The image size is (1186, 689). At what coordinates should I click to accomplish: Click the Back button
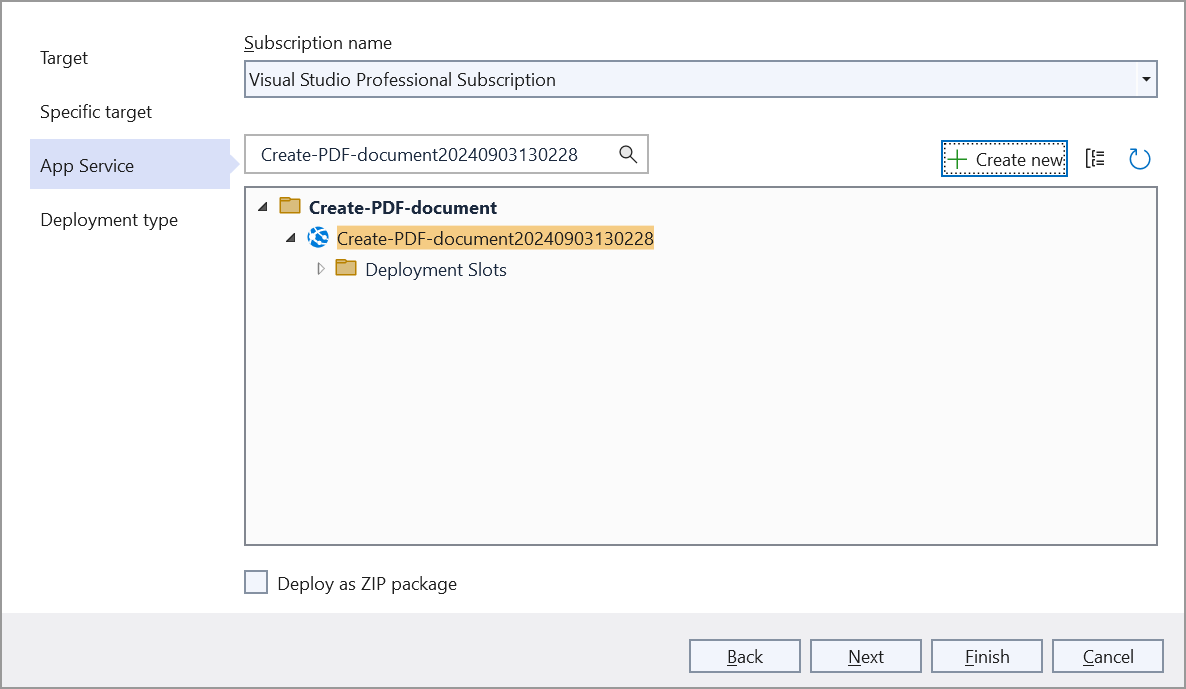coord(744,657)
